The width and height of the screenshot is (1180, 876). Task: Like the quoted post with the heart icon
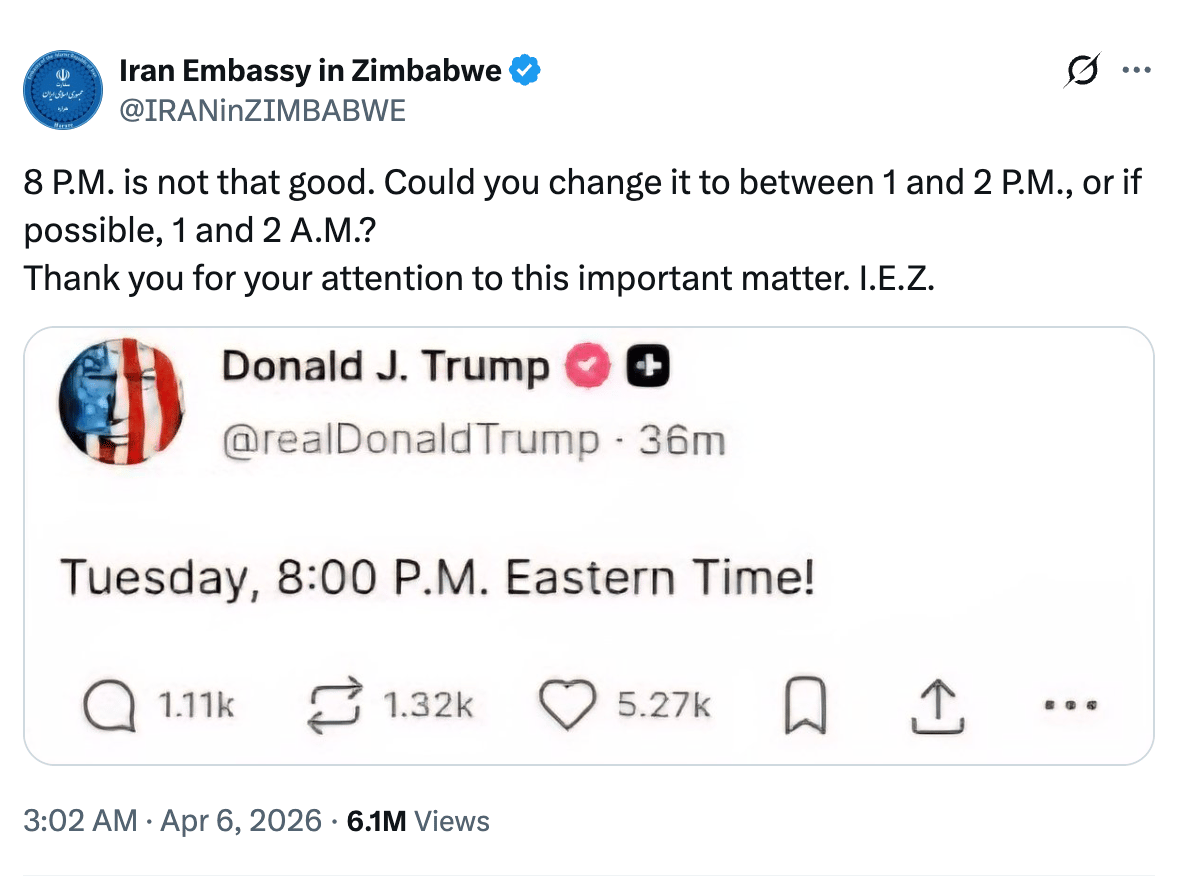pyautogui.click(x=566, y=706)
